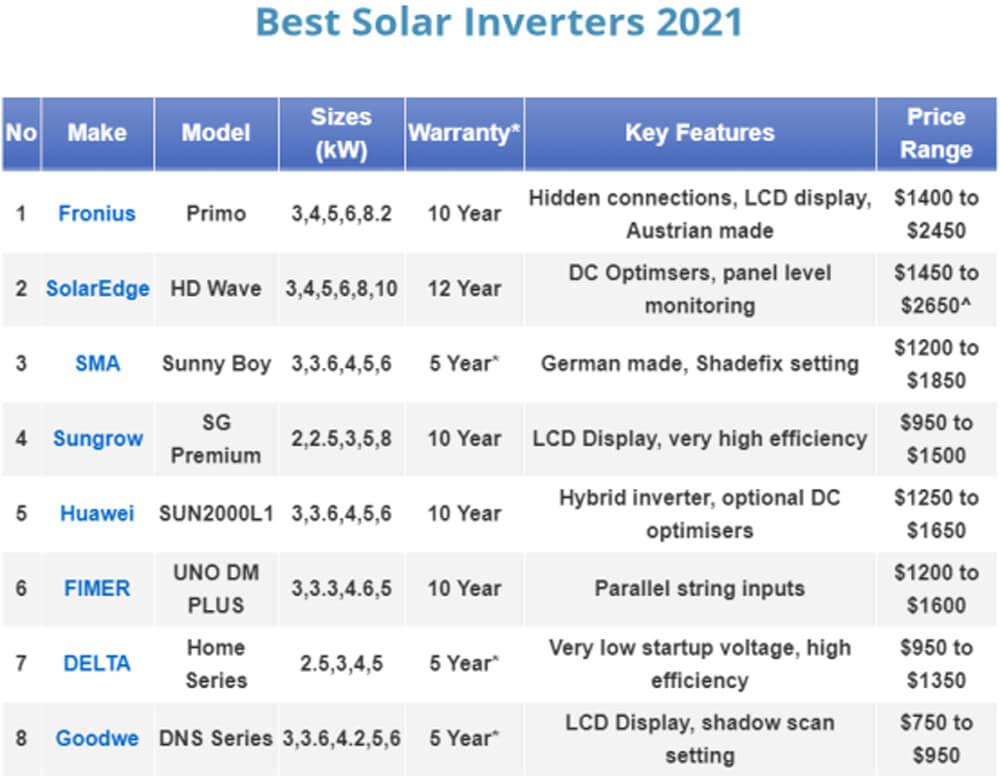Click the Parallel string inputs feature cell

(700, 588)
